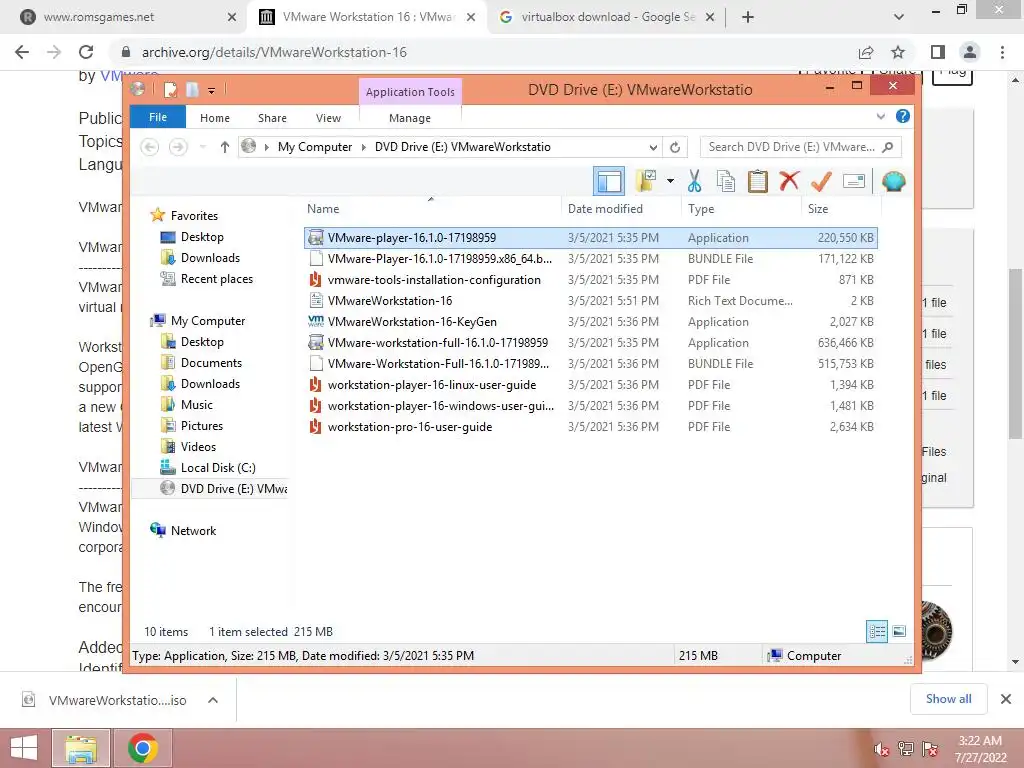The image size is (1024, 768).
Task: Select Videos folder in navigation pane
Action: 198,447
